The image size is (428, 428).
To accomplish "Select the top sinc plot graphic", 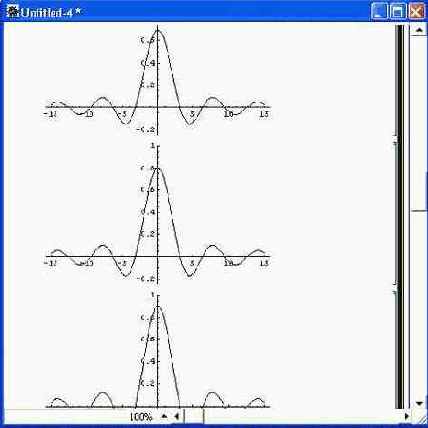I will pyautogui.click(x=157, y=81).
